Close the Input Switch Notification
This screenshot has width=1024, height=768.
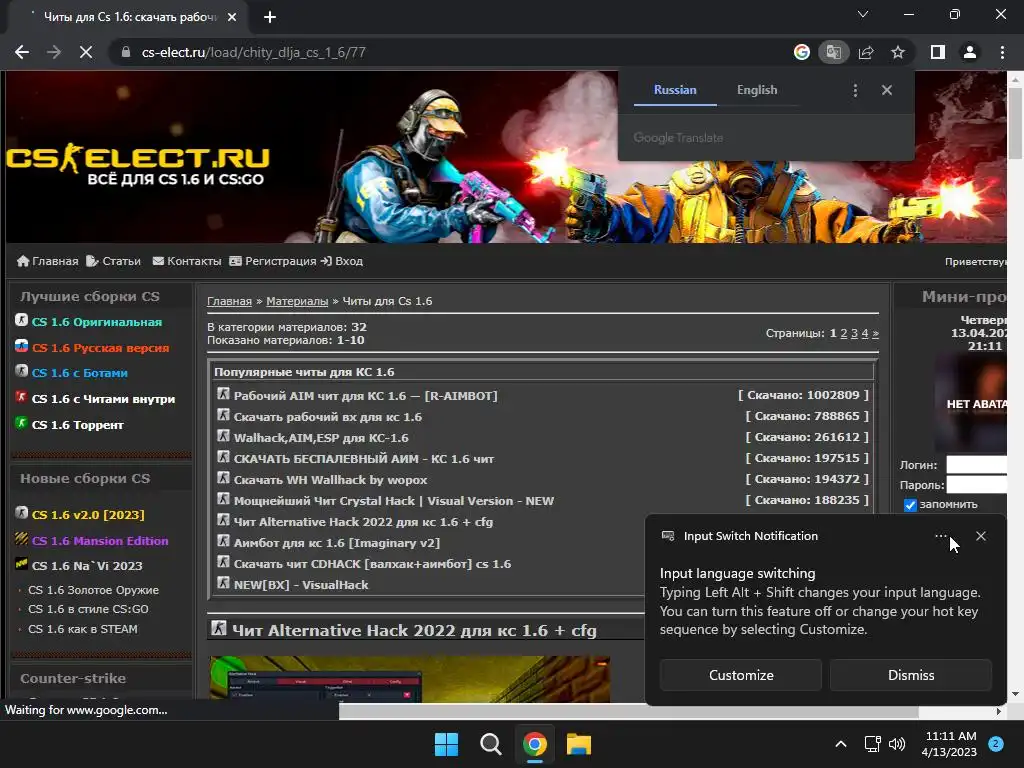coord(981,536)
